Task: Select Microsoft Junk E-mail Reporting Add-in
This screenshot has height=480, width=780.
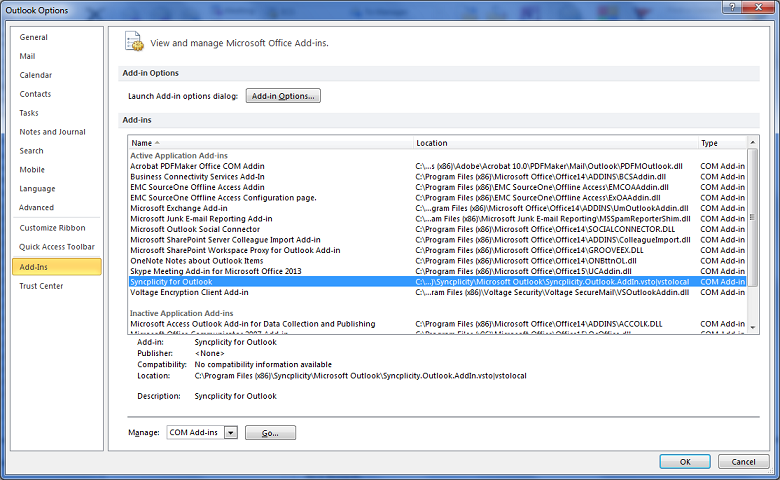Action: coord(438,218)
